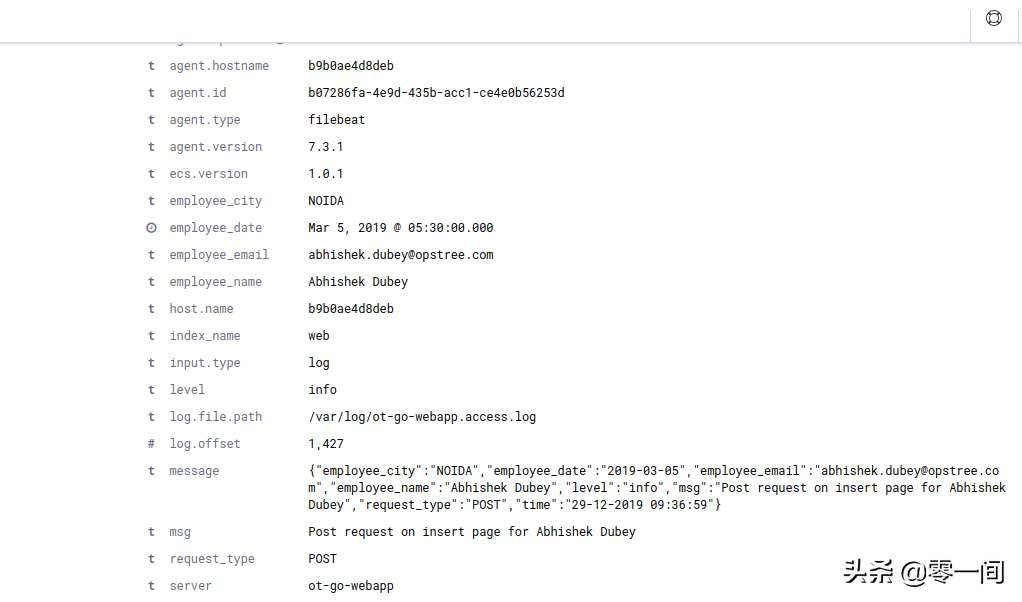
Task: Click the clock icon beside employee_date
Action: coord(151,228)
